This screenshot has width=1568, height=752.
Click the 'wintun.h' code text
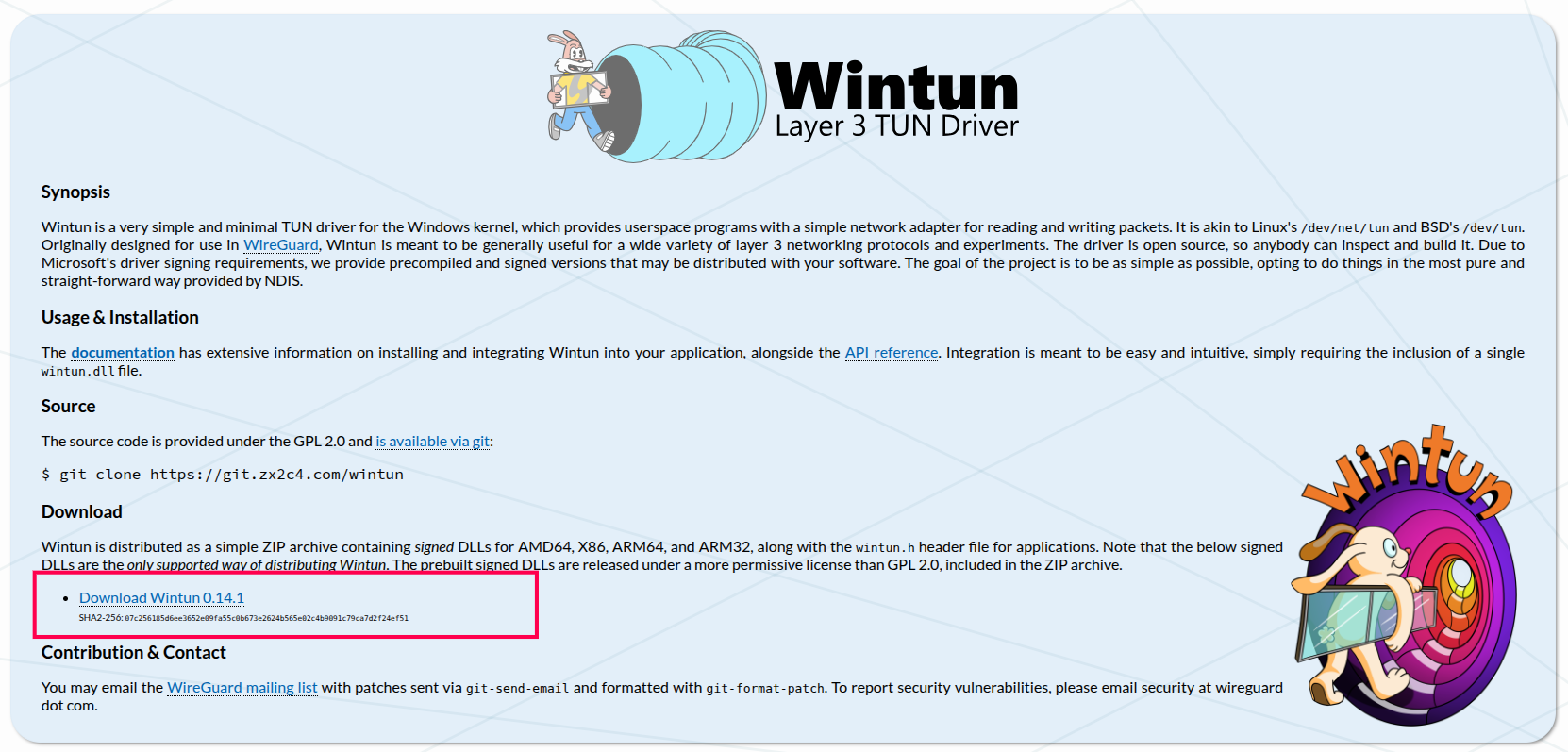tap(885, 548)
